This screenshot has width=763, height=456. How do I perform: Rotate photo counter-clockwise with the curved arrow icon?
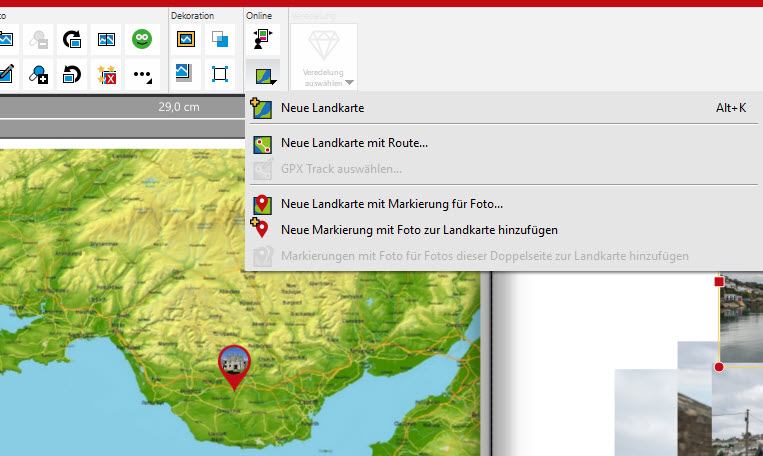point(72,74)
